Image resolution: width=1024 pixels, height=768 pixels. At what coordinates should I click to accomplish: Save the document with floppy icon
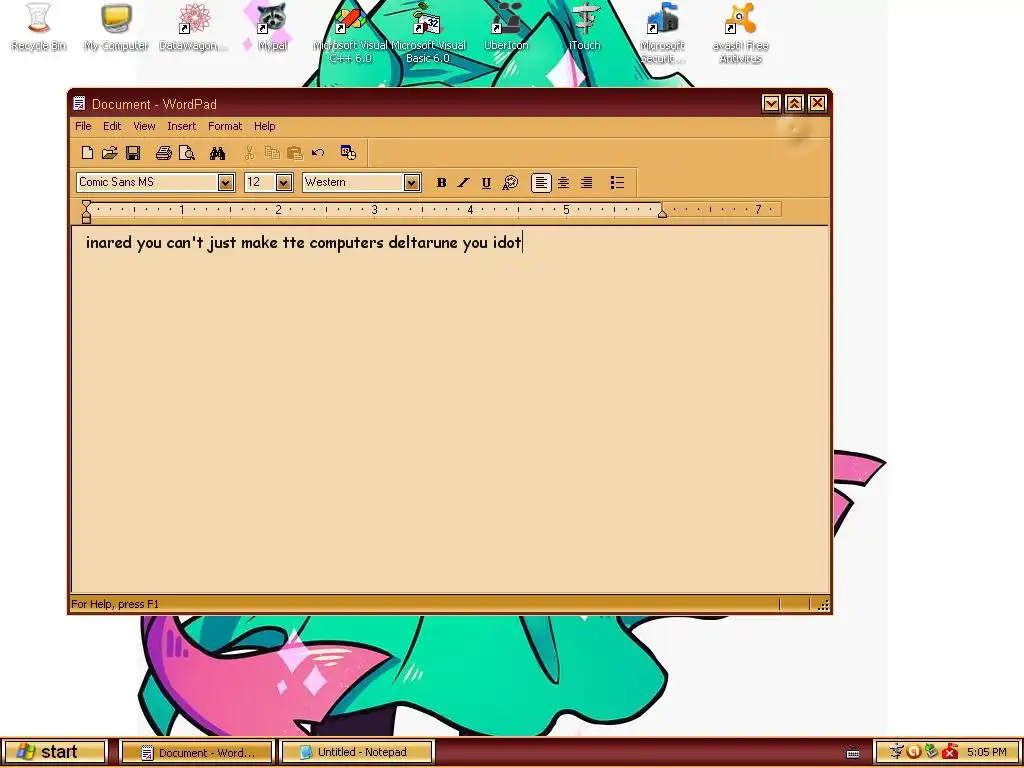click(133, 153)
